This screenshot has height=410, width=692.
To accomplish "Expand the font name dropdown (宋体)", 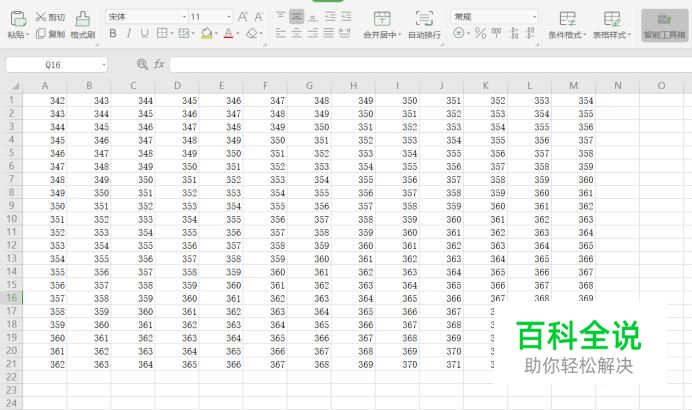I will 184,17.
